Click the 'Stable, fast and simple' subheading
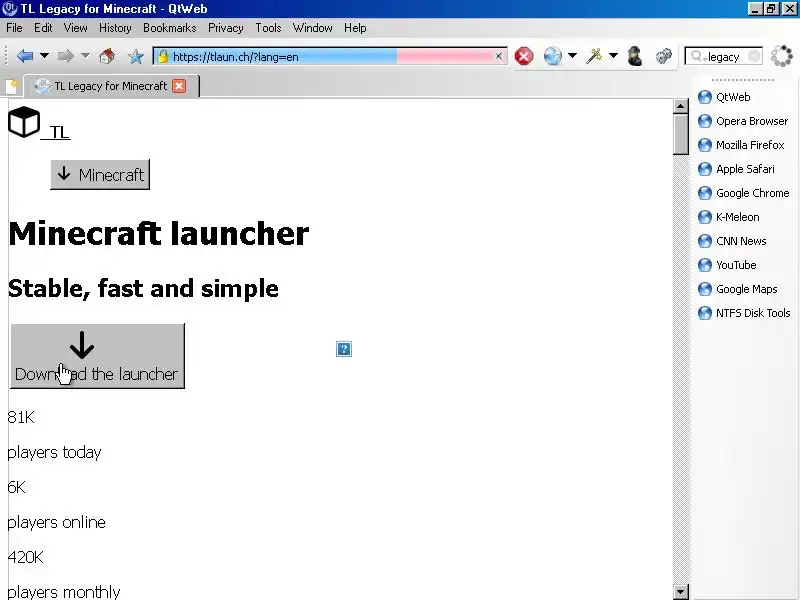Viewport: 800px width, 600px height. pos(143,289)
